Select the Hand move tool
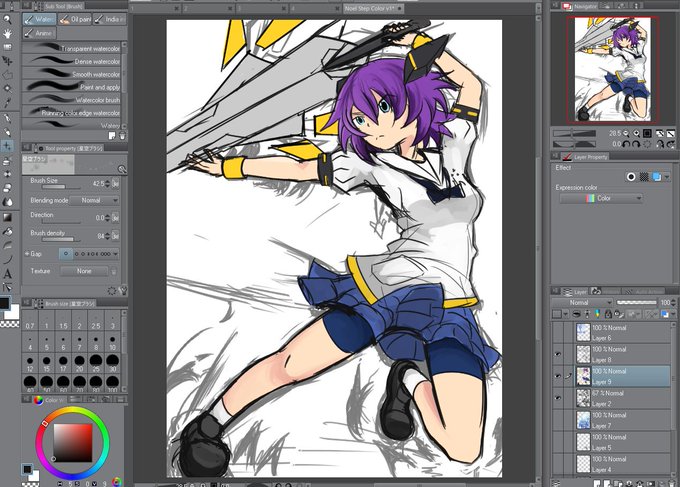The height and width of the screenshot is (487, 680). 7,33
